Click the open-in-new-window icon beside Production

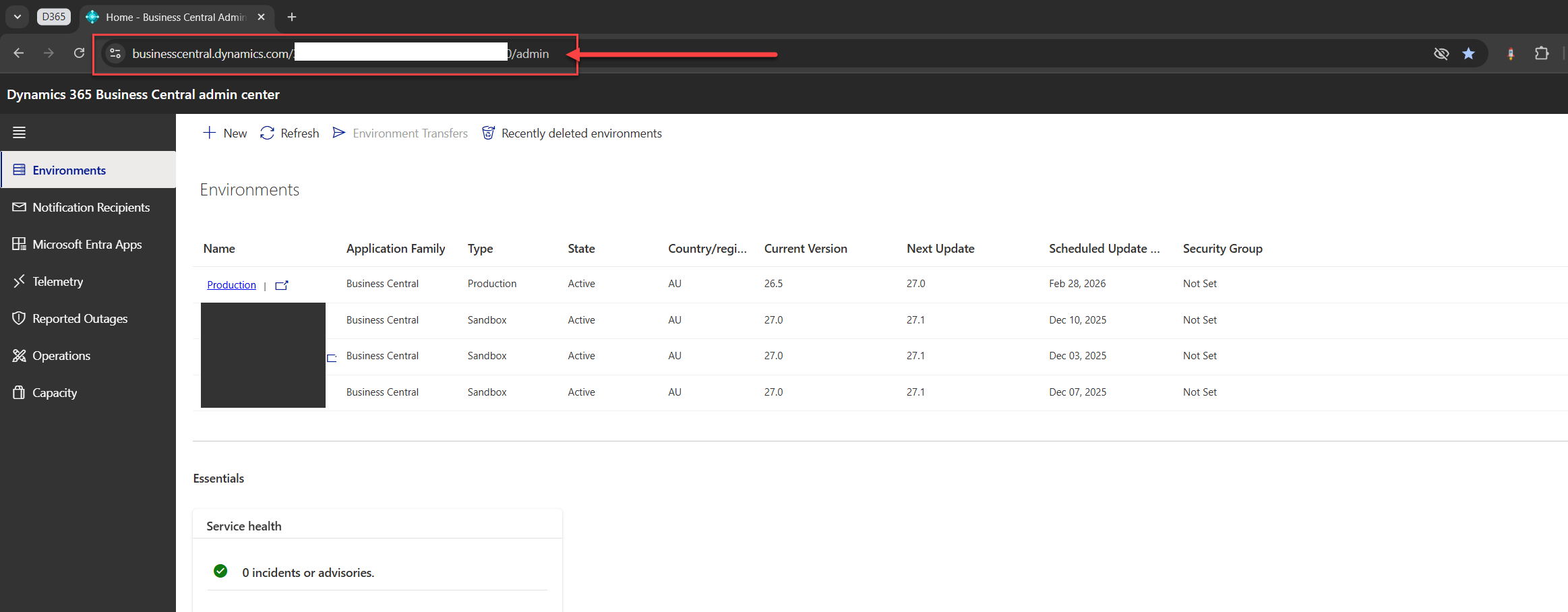pos(282,285)
